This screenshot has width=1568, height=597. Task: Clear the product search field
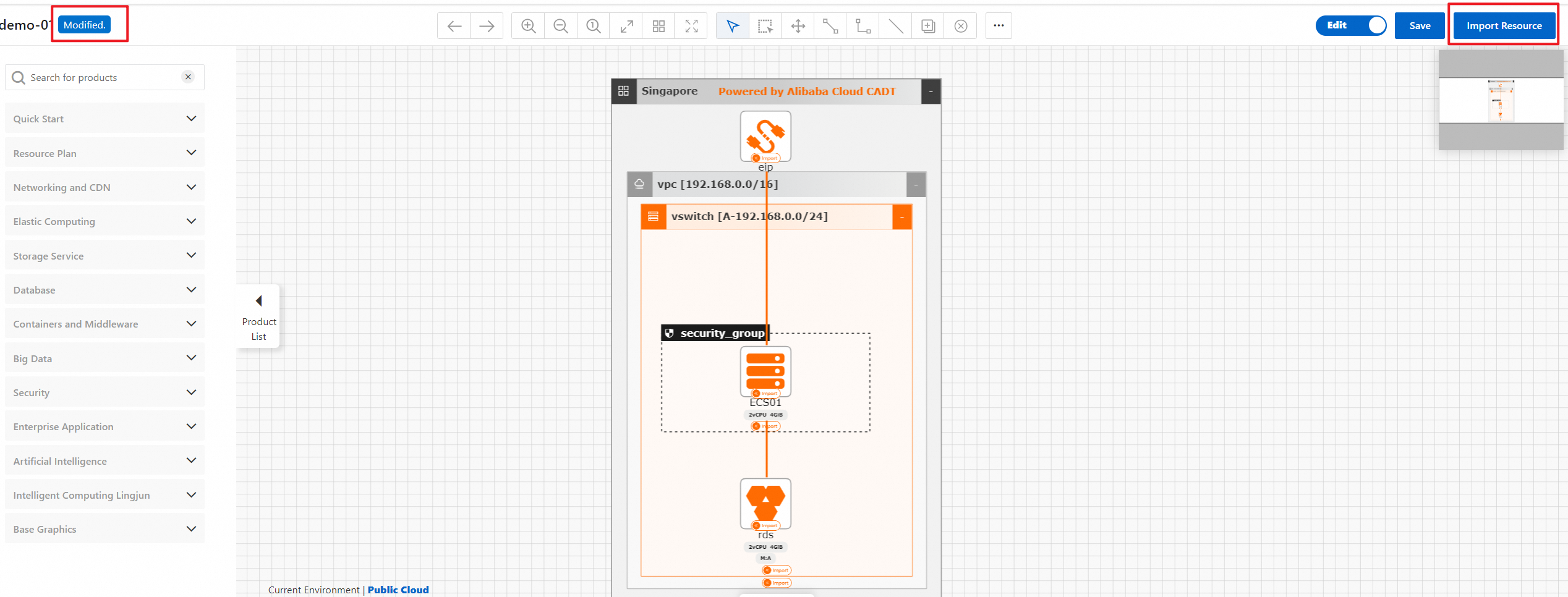(x=188, y=77)
